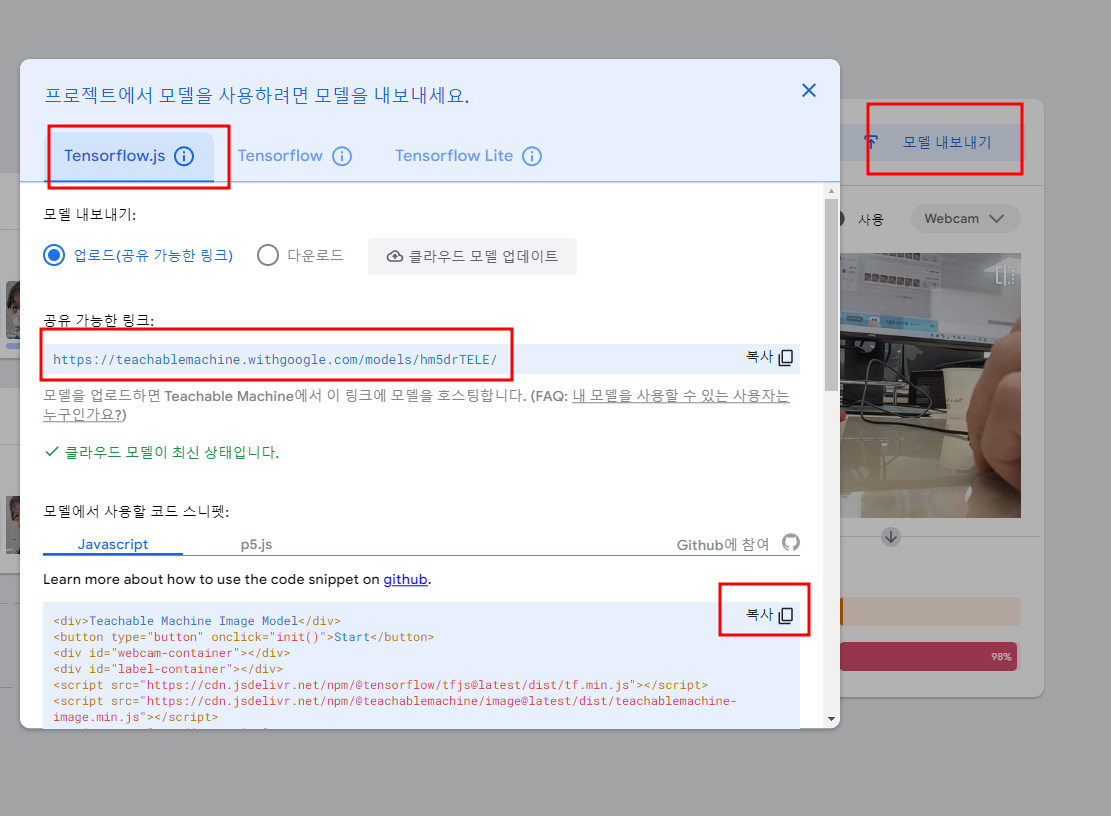This screenshot has height=816, width=1111.
Task: Select the 다운로드 radio option
Action: [268, 255]
